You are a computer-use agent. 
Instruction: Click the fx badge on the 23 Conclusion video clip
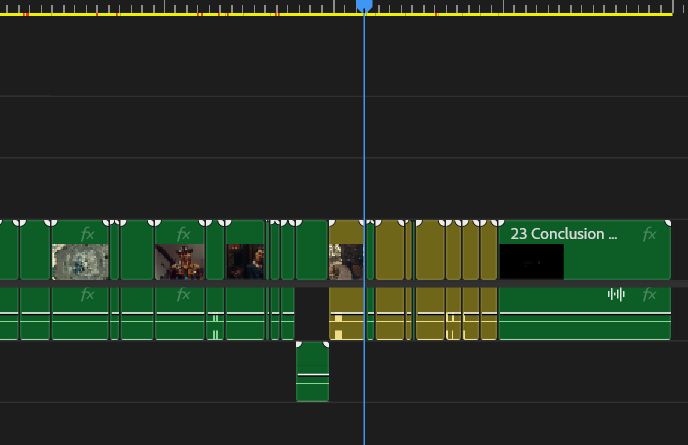[649, 234]
